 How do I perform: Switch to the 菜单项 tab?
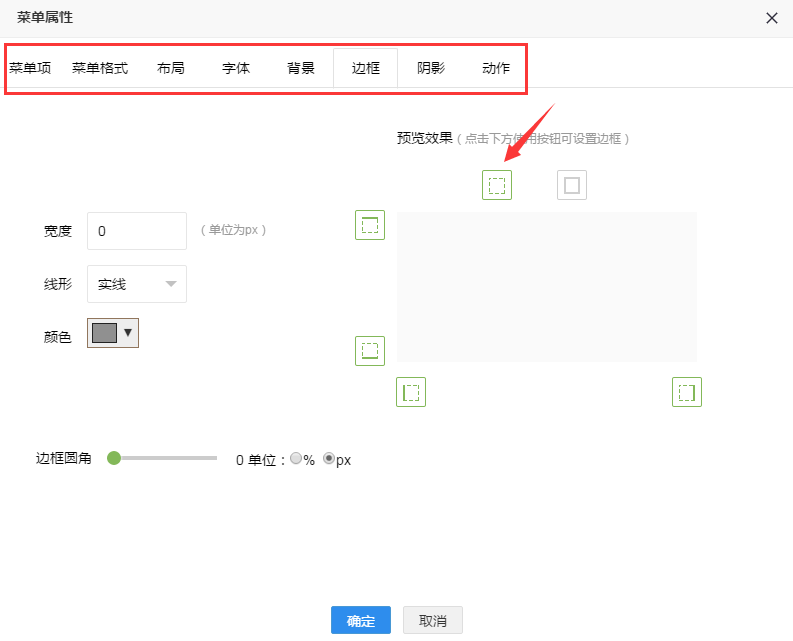click(x=30, y=68)
